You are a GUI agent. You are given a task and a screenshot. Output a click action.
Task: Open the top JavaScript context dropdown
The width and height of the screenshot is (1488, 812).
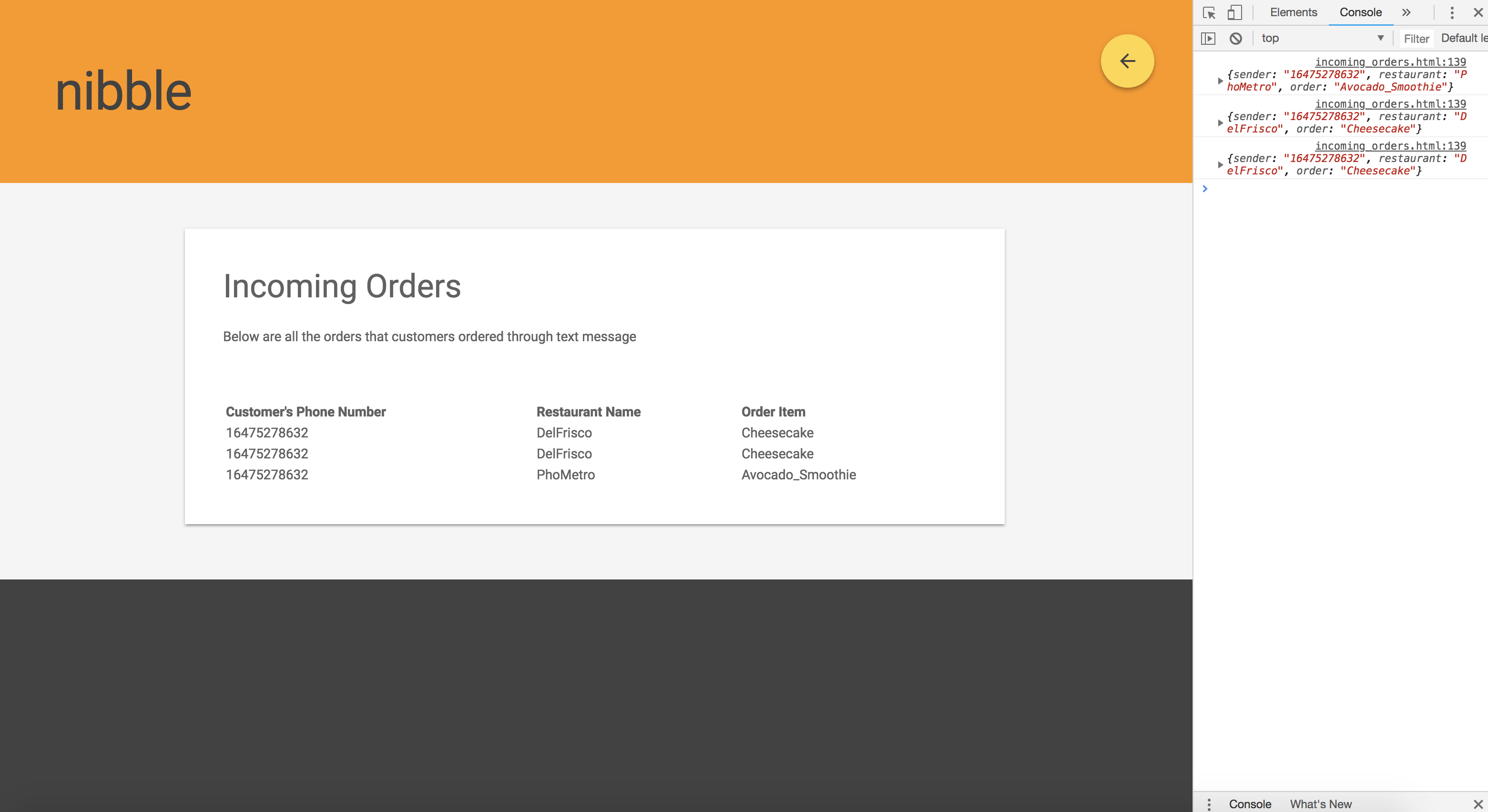(1323, 39)
